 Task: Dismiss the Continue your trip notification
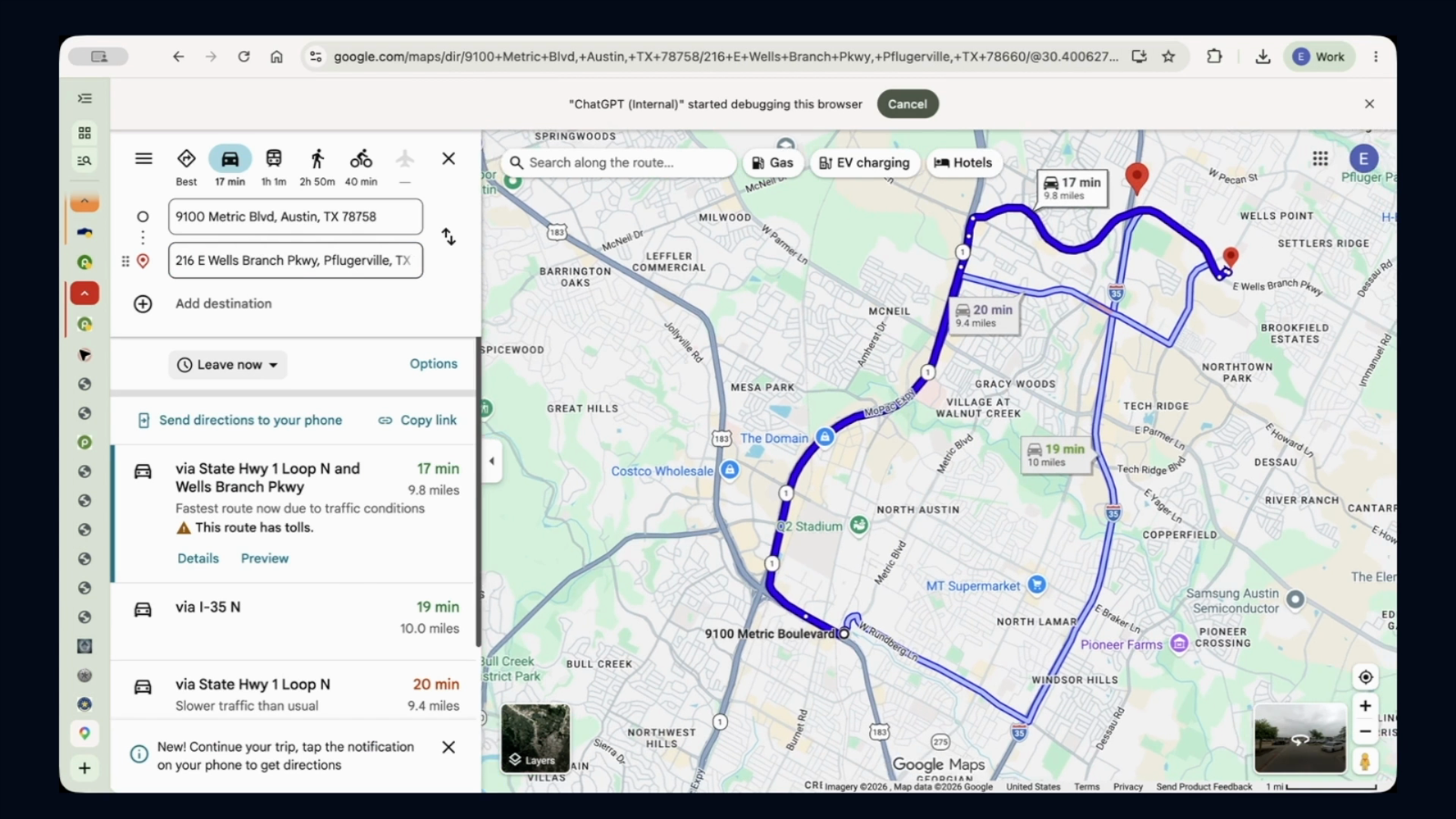[x=449, y=747]
